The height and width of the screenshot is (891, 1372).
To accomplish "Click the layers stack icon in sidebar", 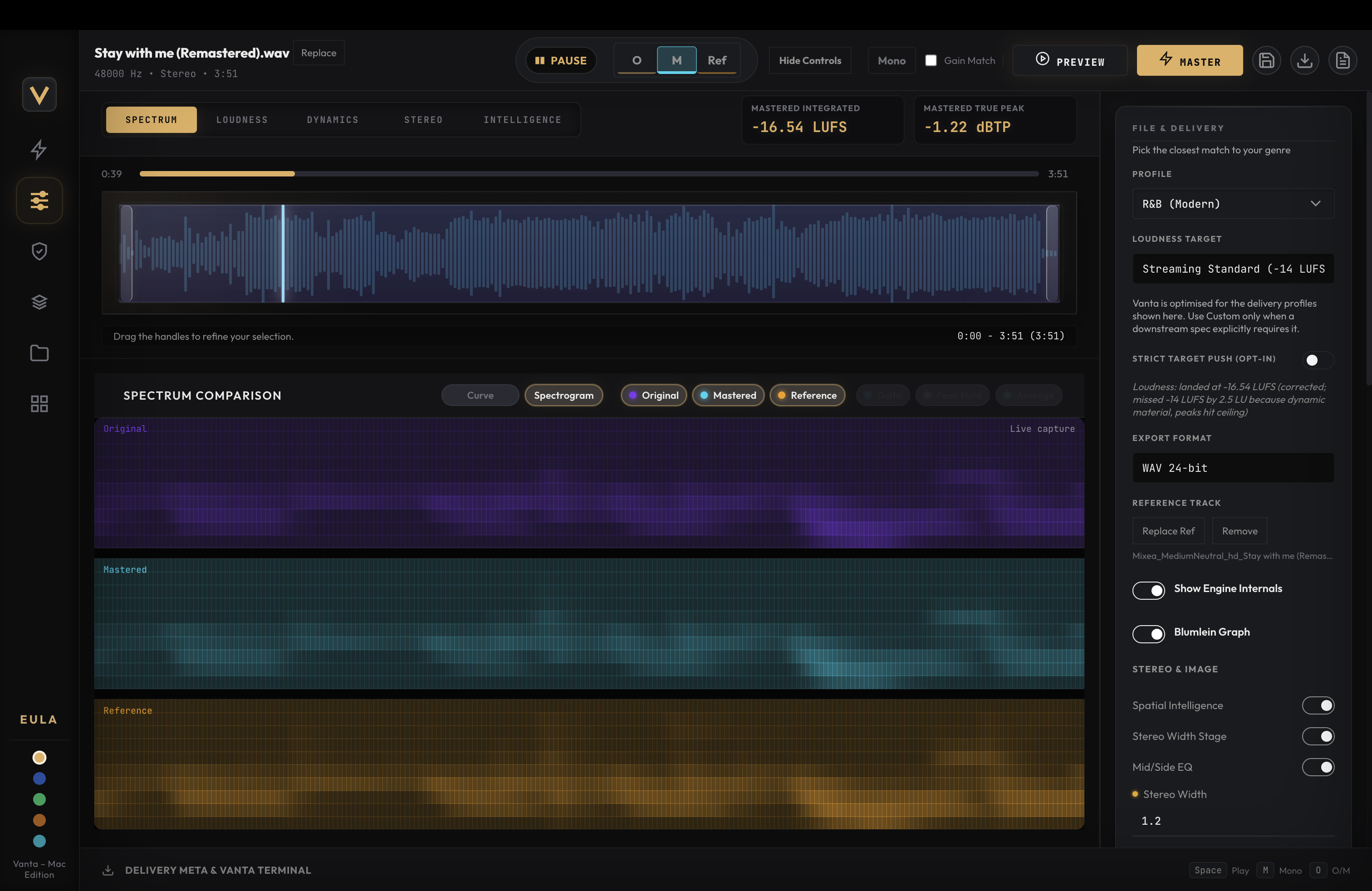I will 39,301.
